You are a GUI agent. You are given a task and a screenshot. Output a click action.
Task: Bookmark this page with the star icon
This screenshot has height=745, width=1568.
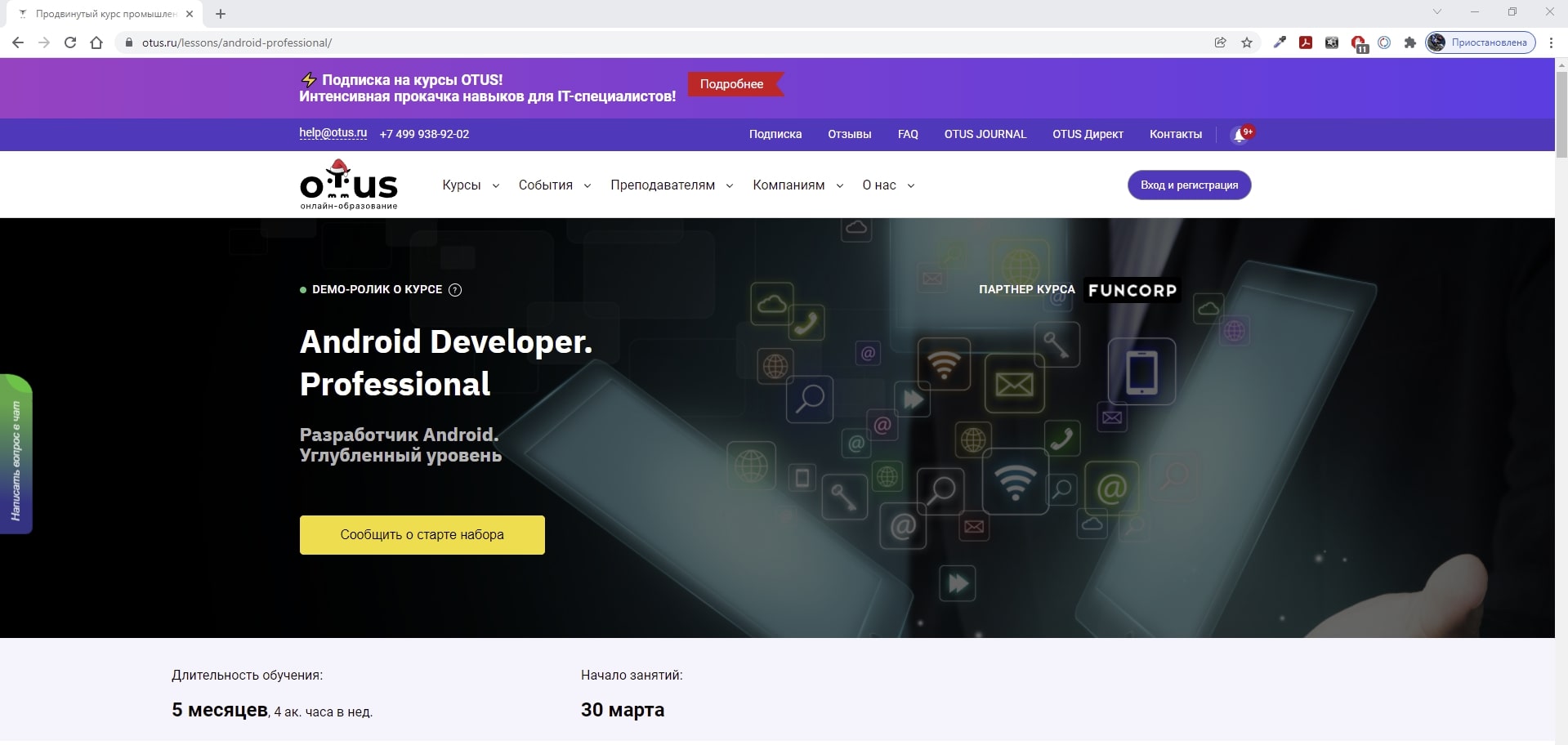point(1247,42)
